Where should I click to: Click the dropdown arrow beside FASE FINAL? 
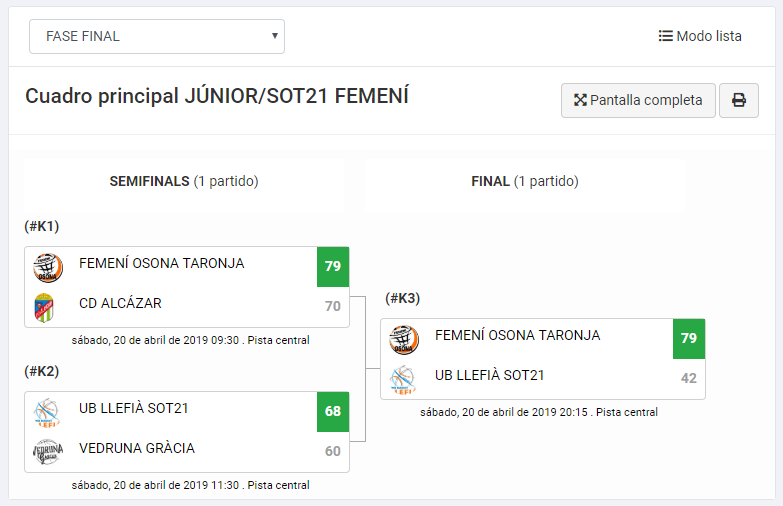(275, 36)
